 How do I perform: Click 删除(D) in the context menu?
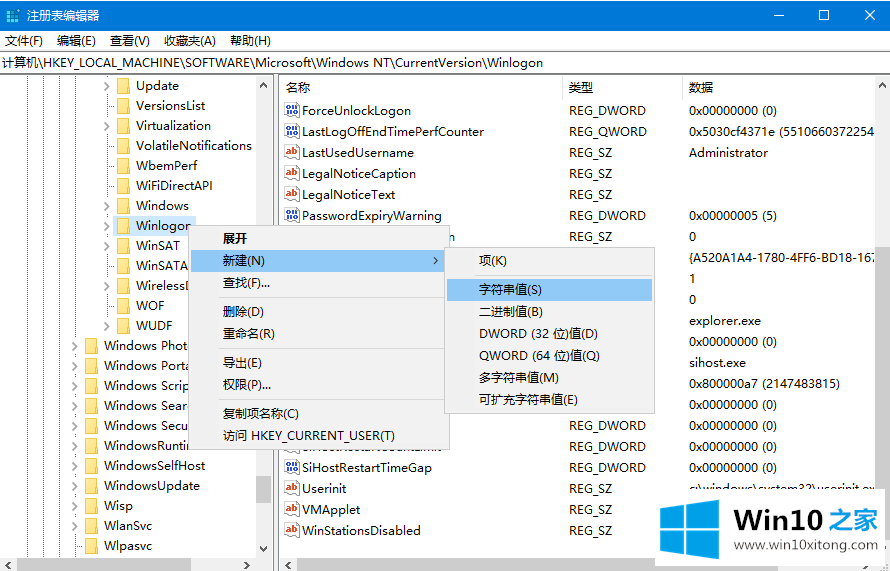[x=243, y=312]
